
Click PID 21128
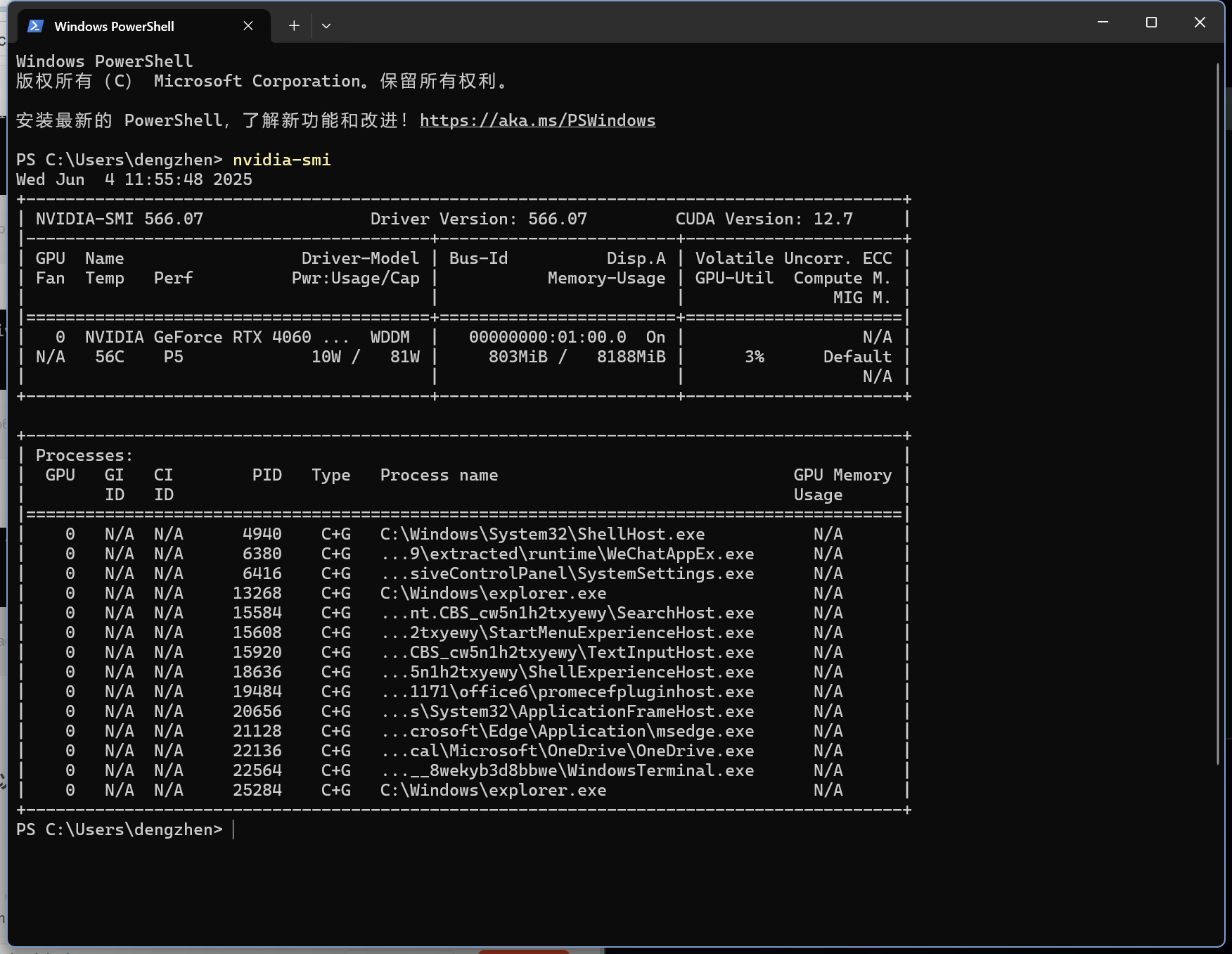tap(257, 731)
